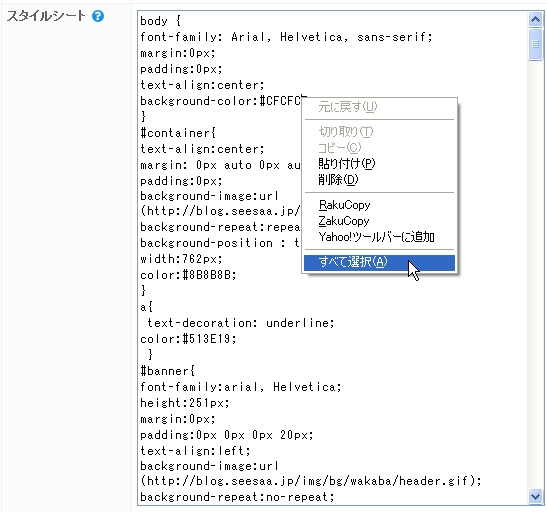Click the scrollbar down arrow button
This screenshot has width=547, height=512.
[x=535, y=496]
